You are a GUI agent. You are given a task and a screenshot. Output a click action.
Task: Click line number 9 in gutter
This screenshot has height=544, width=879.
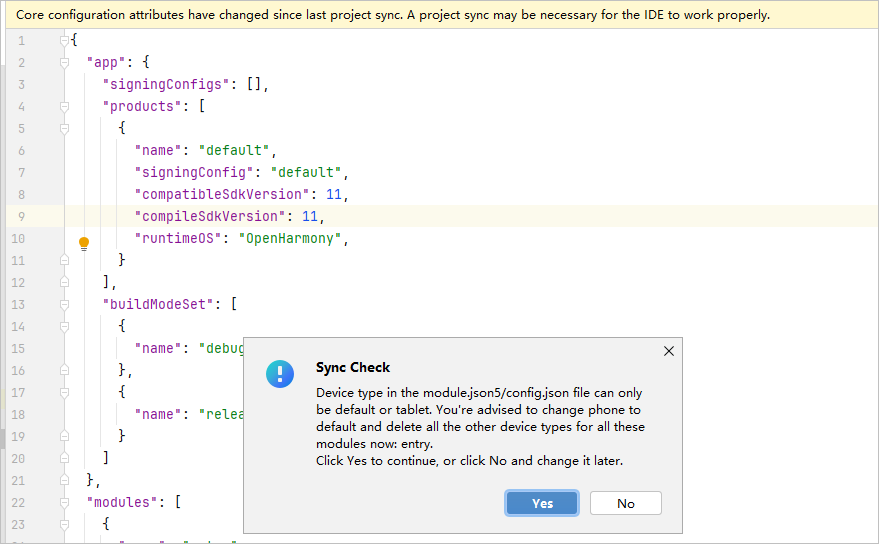point(21,216)
